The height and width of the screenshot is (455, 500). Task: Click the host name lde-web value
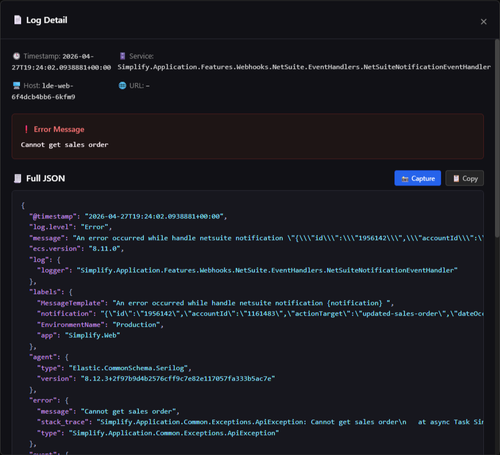click(x=43, y=91)
